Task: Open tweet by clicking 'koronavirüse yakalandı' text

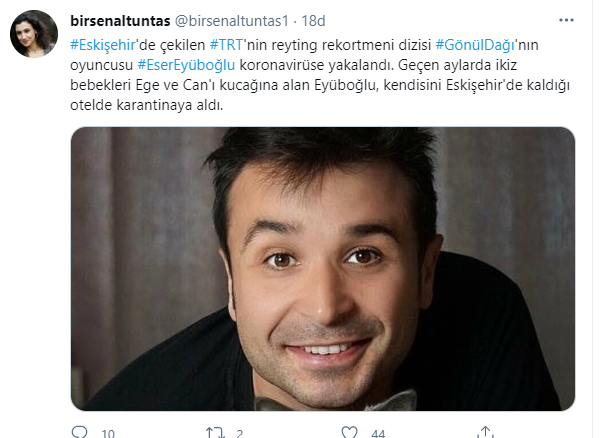Action: (x=316, y=65)
